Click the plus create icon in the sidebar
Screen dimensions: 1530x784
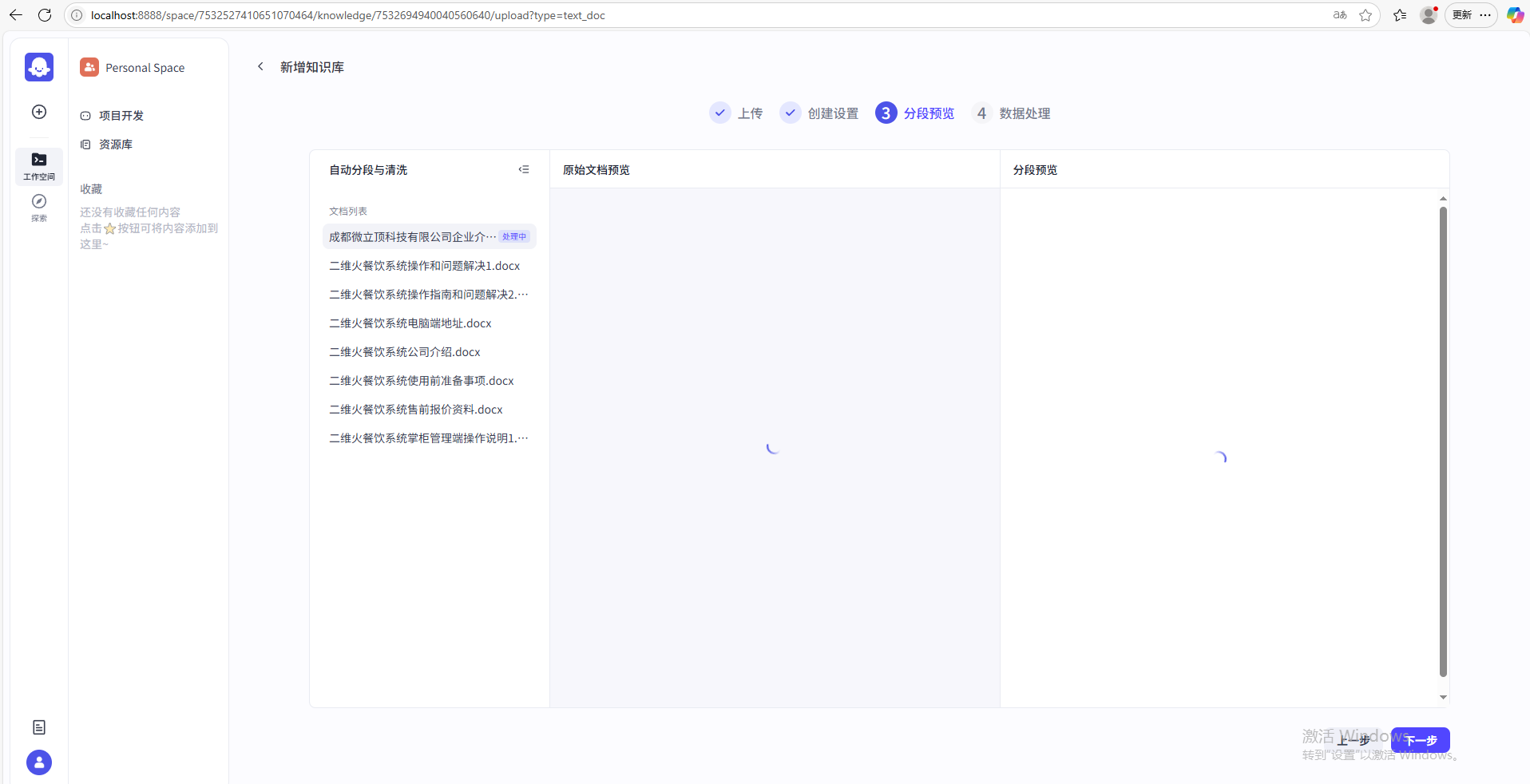[39, 112]
